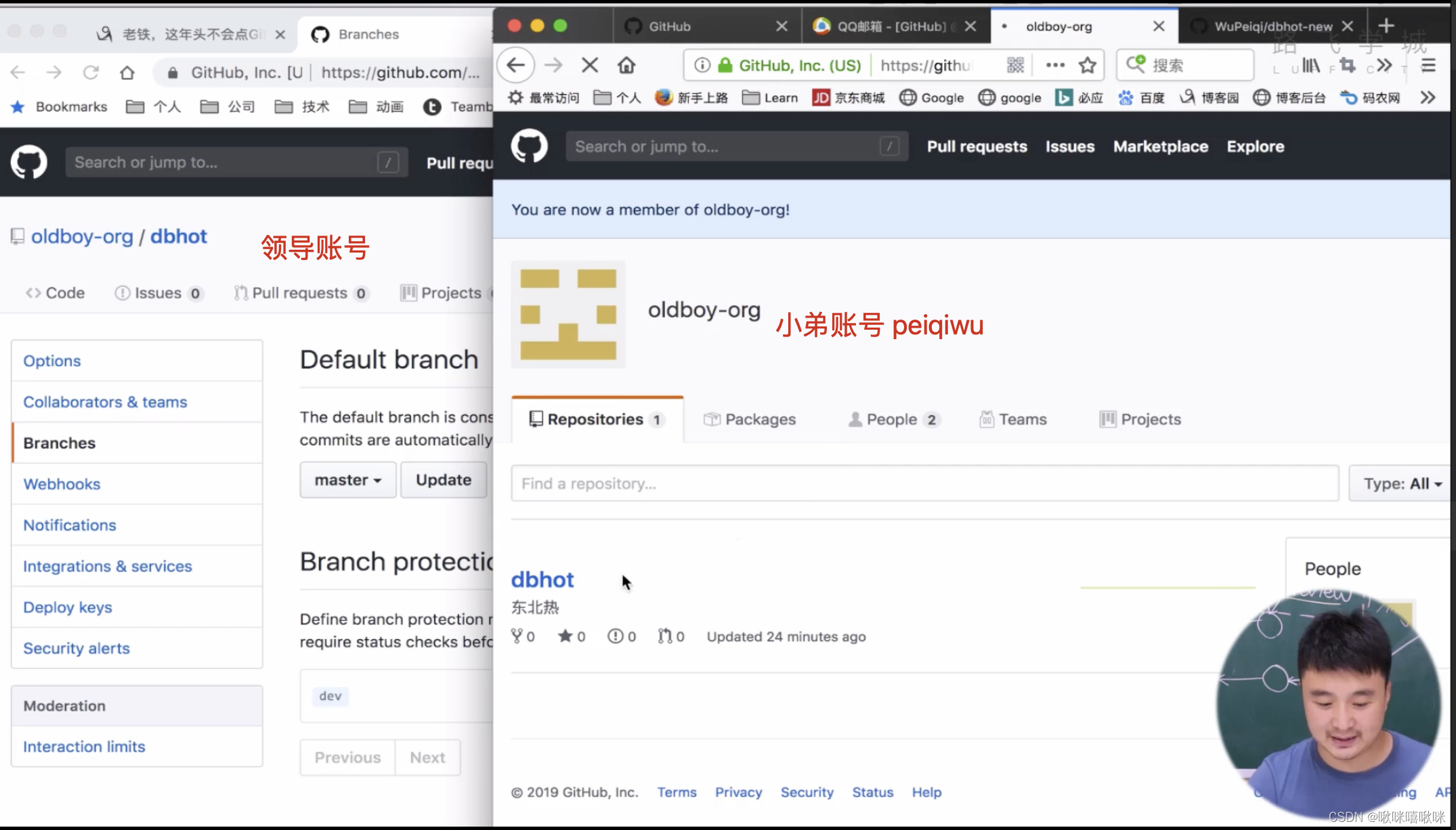This screenshot has width=1456, height=830.
Task: Expand the master branch dropdown
Action: 348,480
